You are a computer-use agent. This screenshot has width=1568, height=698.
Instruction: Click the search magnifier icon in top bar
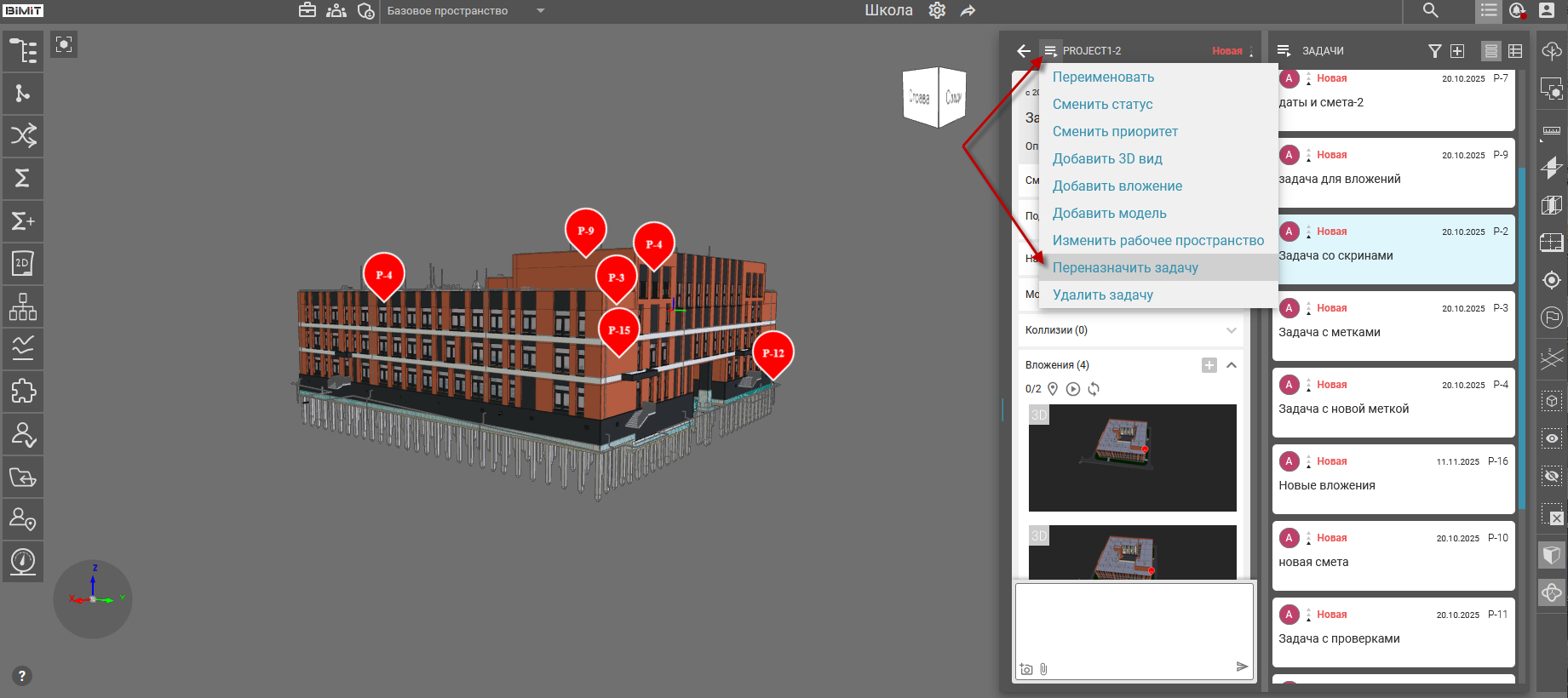tap(1430, 11)
